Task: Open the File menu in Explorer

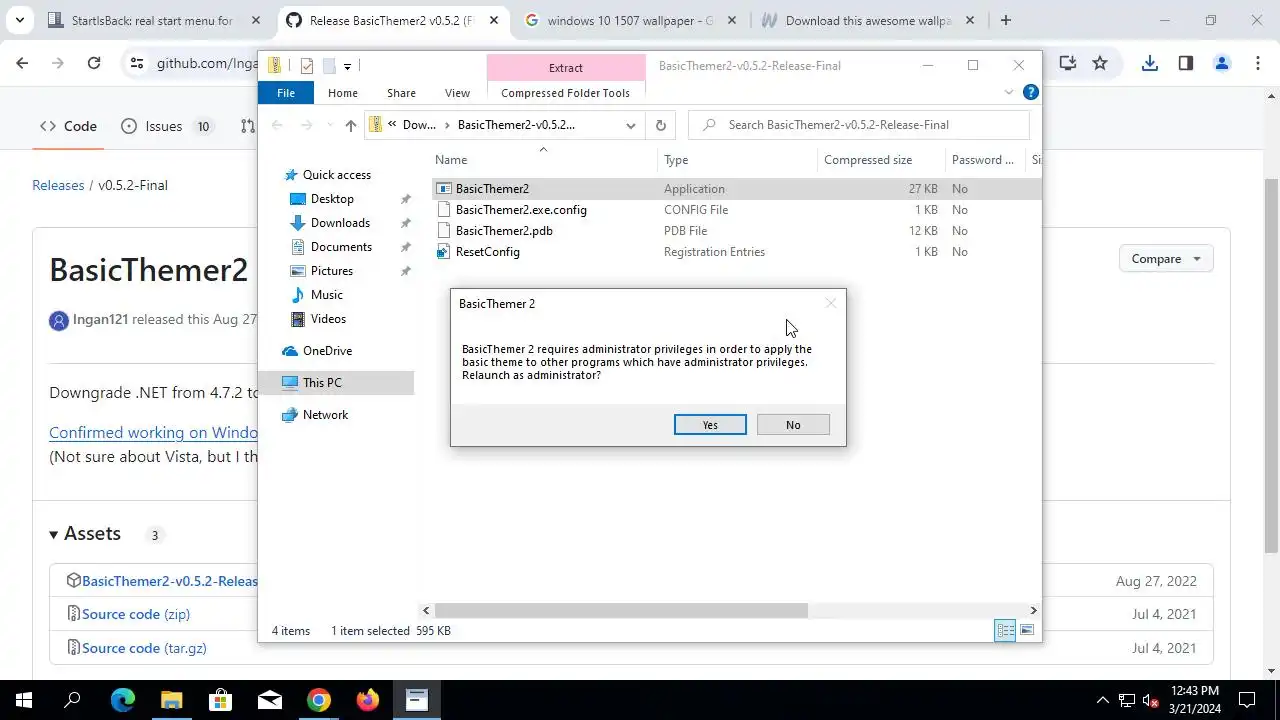Action: (286, 93)
